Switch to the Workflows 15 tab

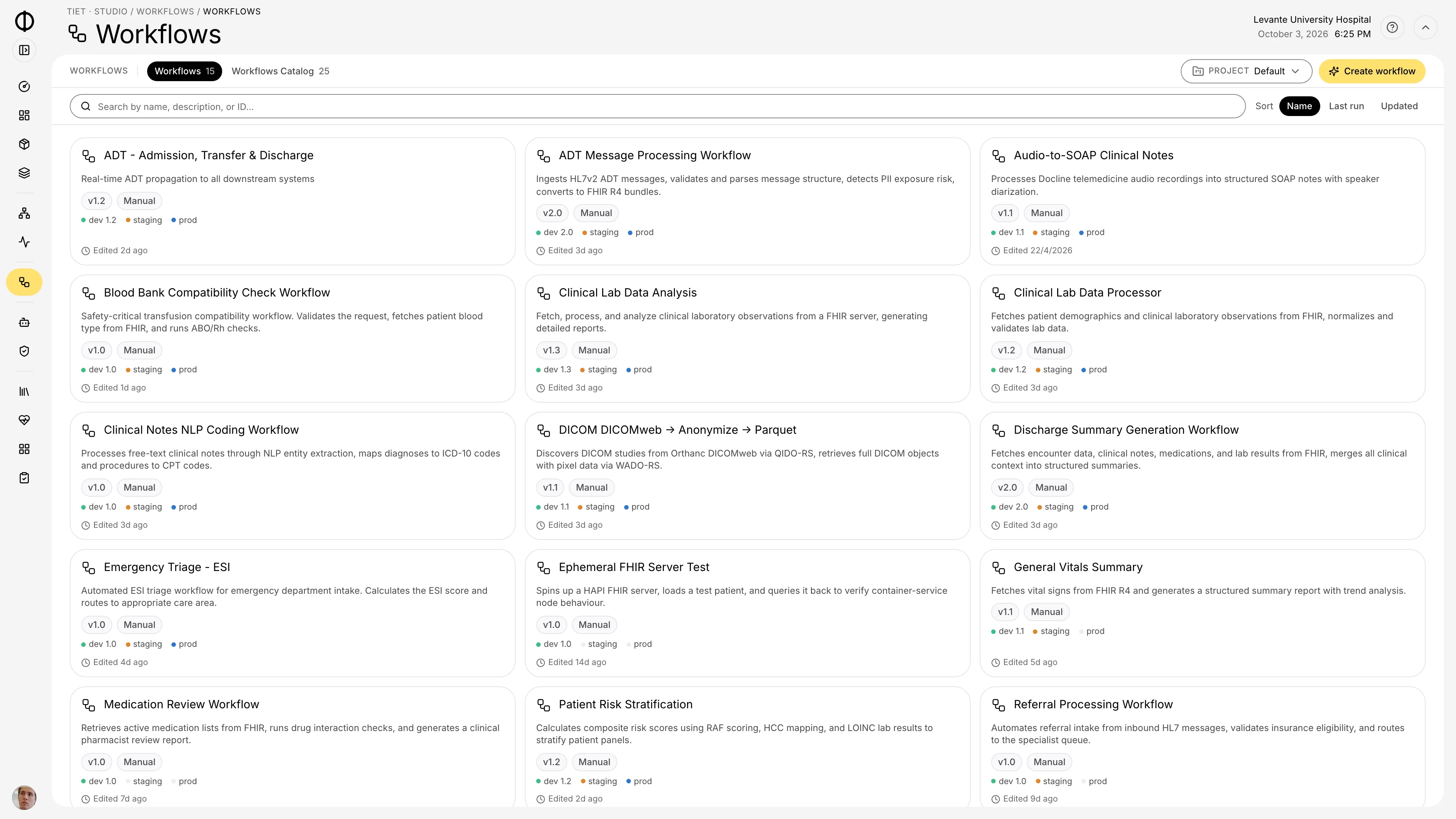point(184,71)
